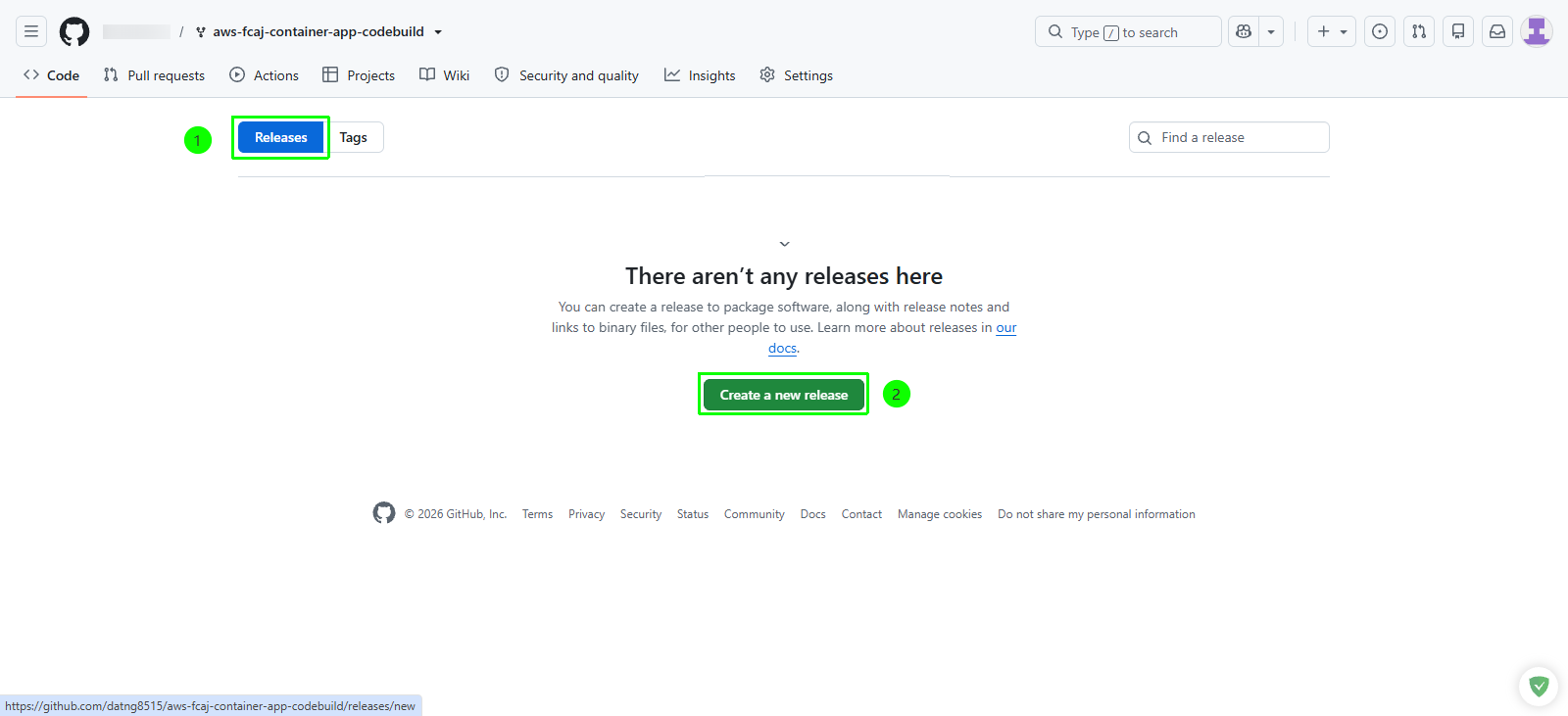Open Copilot chat icon in header

click(x=1244, y=31)
